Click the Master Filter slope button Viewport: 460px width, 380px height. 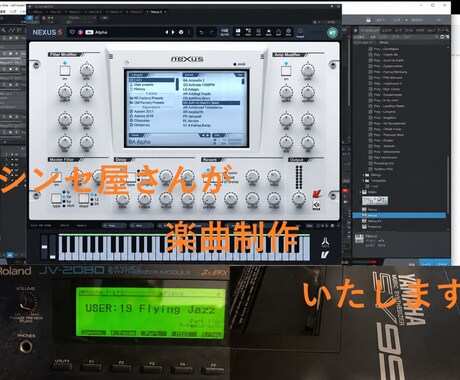(84, 198)
